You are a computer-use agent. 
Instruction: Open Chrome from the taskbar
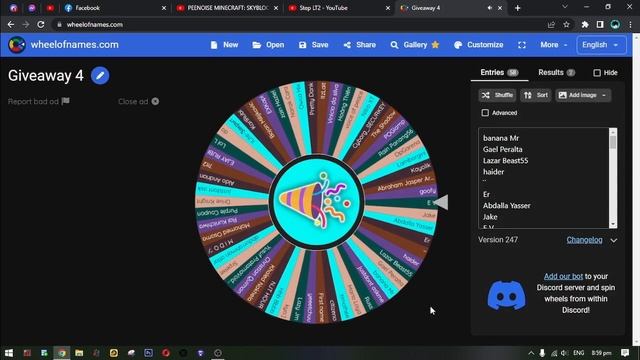coord(62,353)
